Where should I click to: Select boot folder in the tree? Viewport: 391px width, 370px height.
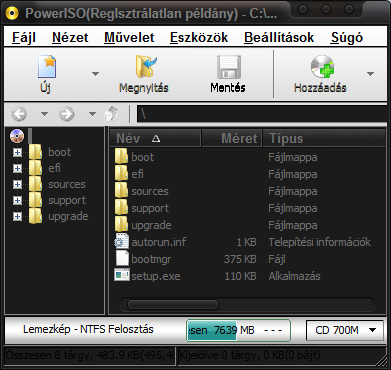(59, 152)
